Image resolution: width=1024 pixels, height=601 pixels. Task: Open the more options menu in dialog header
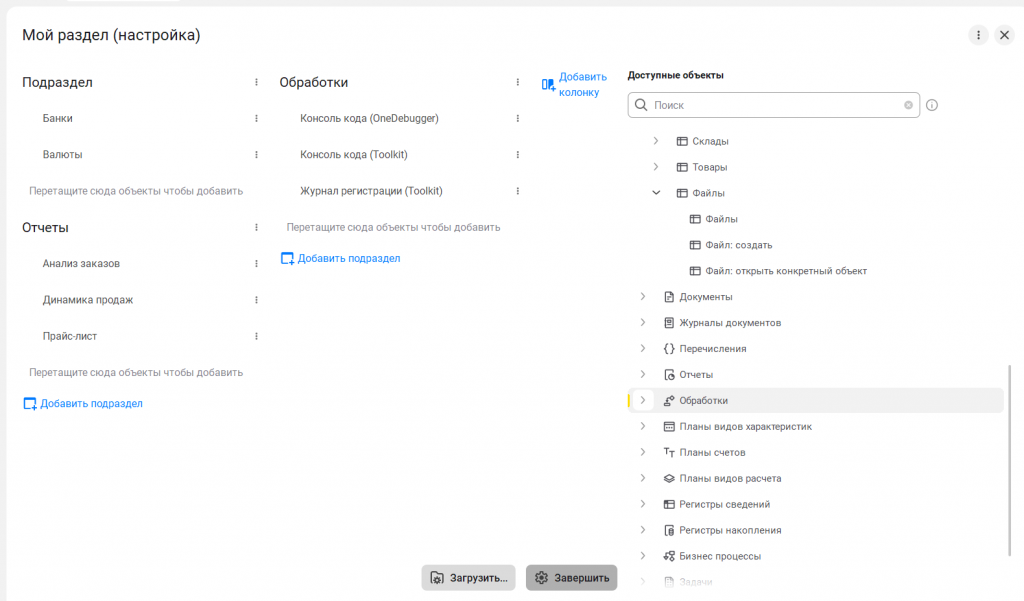(978, 35)
